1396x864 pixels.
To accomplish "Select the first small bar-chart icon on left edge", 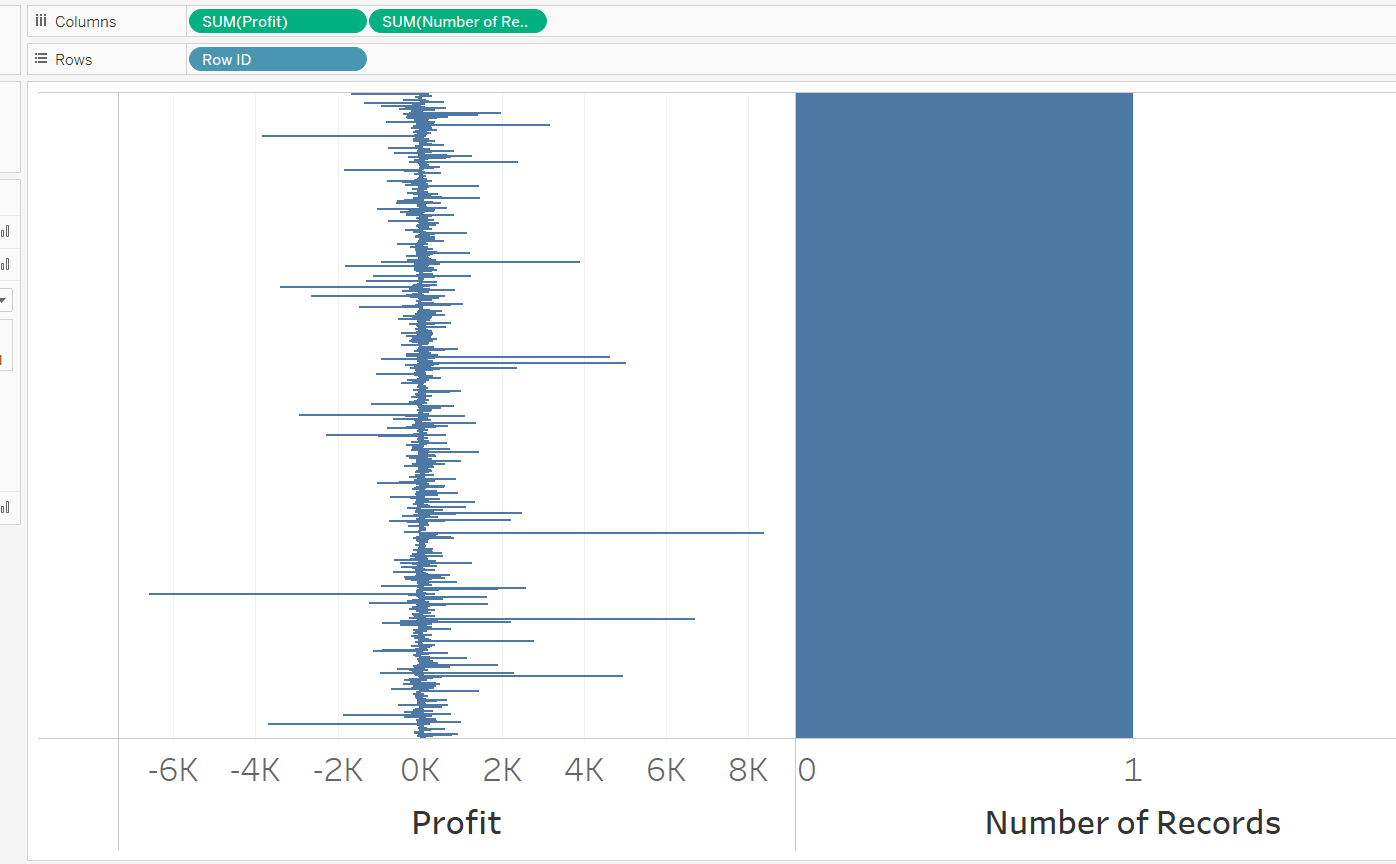I will click(x=4, y=230).
